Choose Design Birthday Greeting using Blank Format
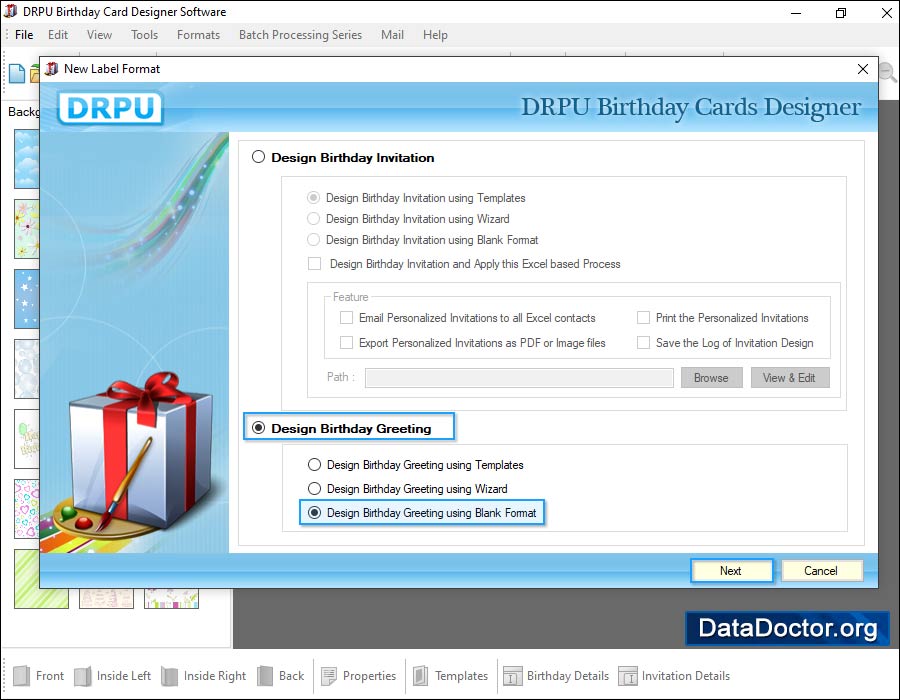The height and width of the screenshot is (700, 900). (314, 513)
